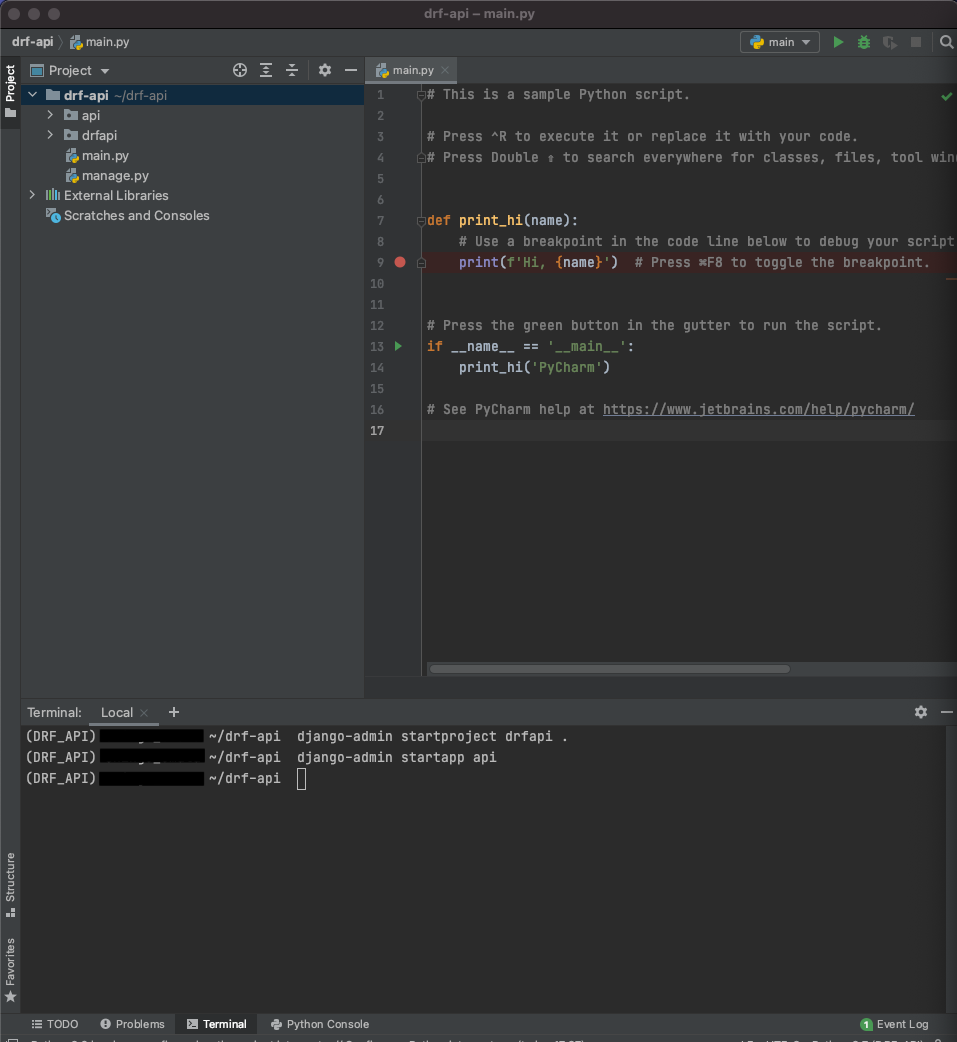Viewport: 957px width, 1042px height.
Task: Toggle the breakpoint on line 9
Action: [x=400, y=262]
